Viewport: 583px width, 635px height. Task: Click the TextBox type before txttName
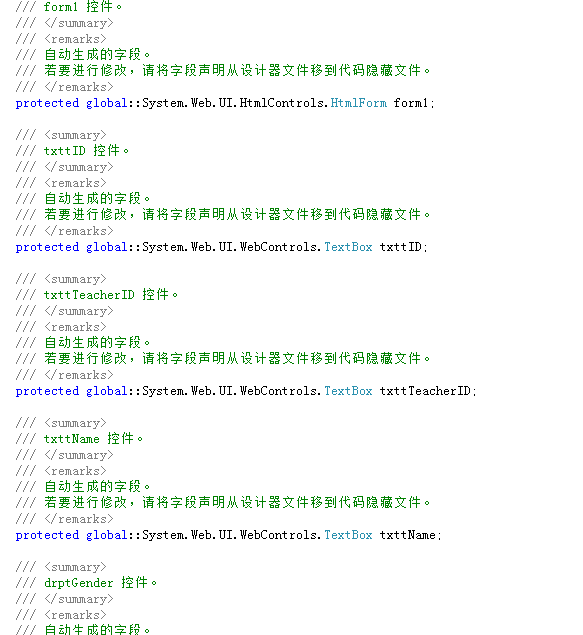(x=348, y=535)
